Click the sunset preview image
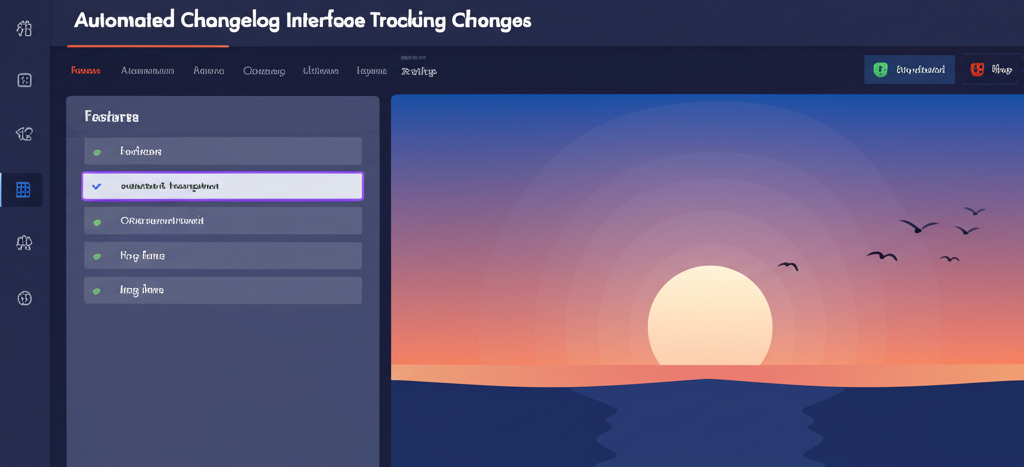Screen dimensions: 1024x467 click(x=707, y=281)
